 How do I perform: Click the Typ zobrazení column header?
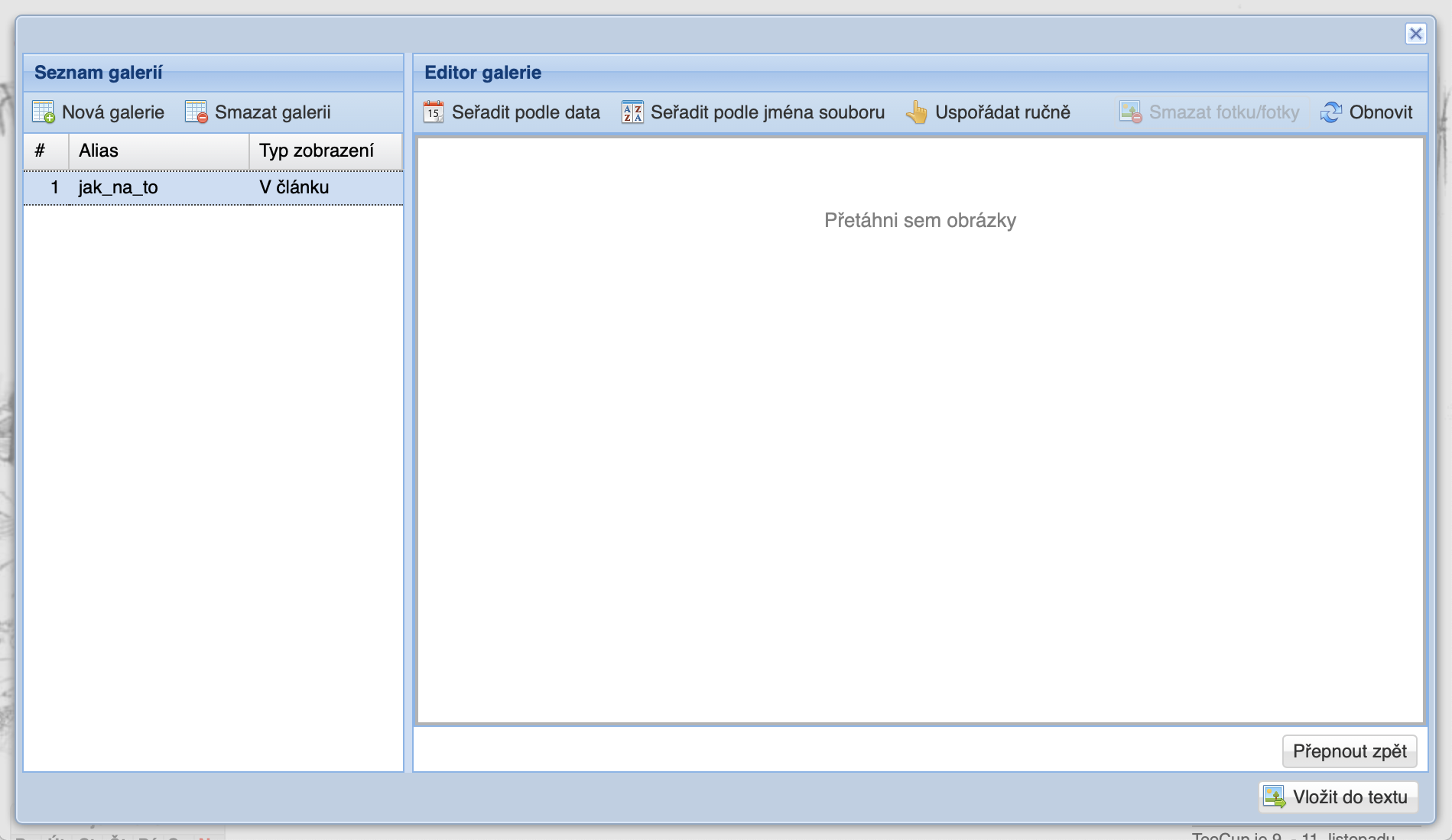pyautogui.click(x=325, y=151)
